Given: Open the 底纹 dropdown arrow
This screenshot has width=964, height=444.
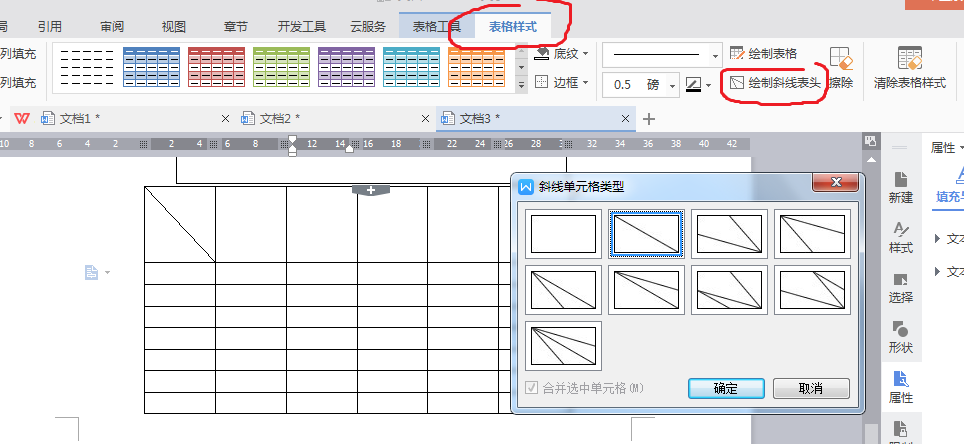Looking at the screenshot, I should pyautogui.click(x=585, y=54).
